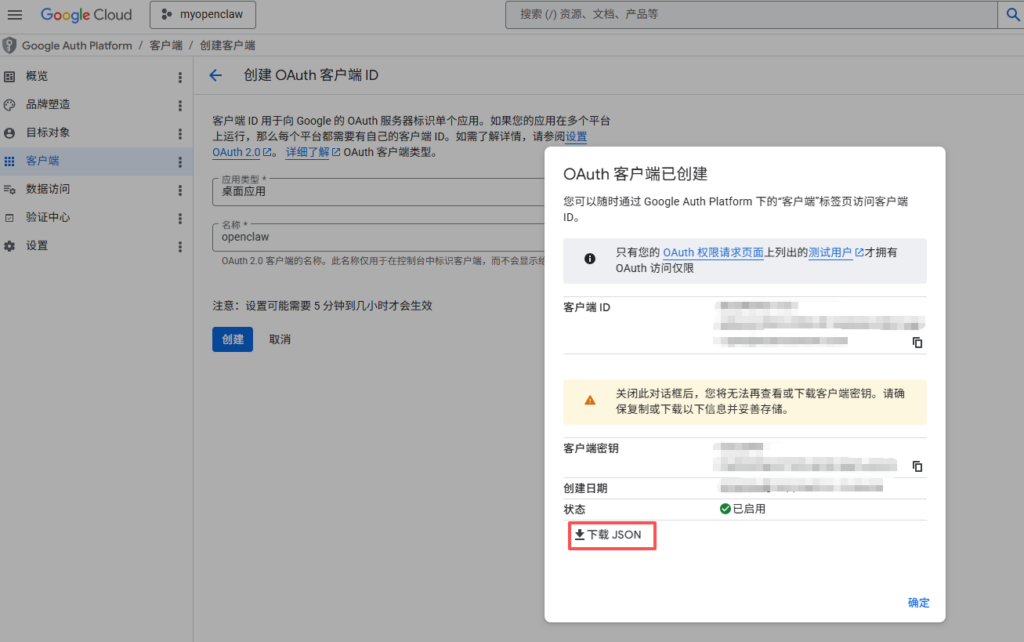The width and height of the screenshot is (1024, 642).
Task: Open more options for 品牌塑造
Action: coord(180,105)
